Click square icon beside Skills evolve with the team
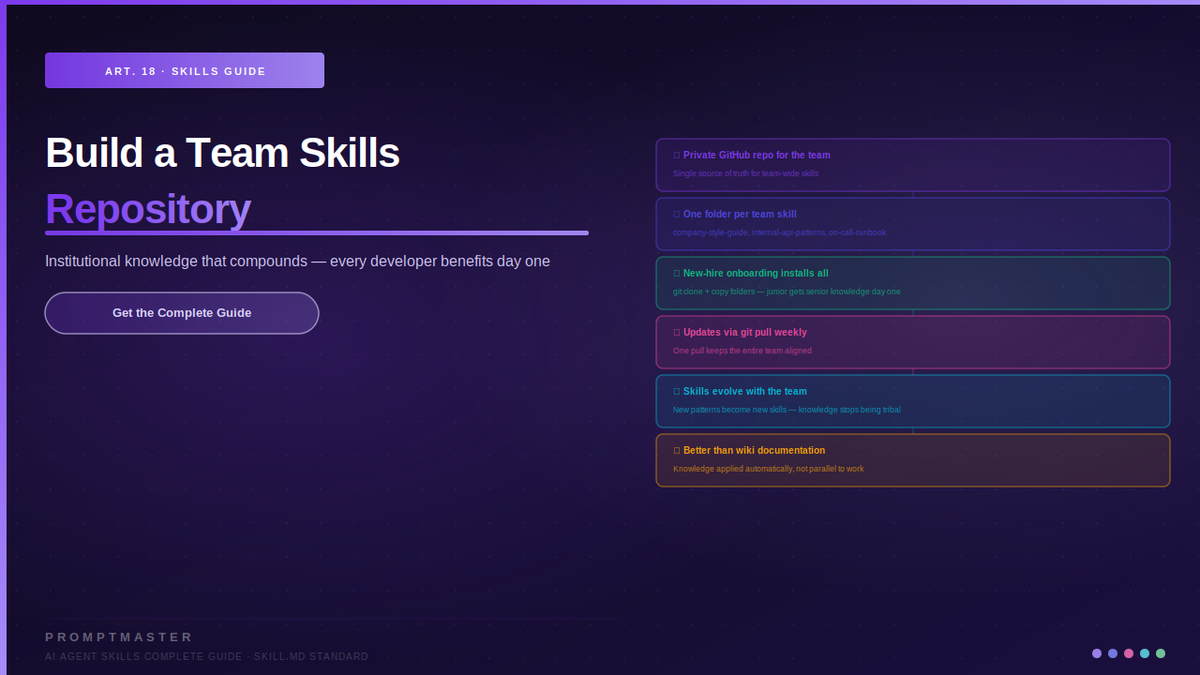 click(676, 391)
